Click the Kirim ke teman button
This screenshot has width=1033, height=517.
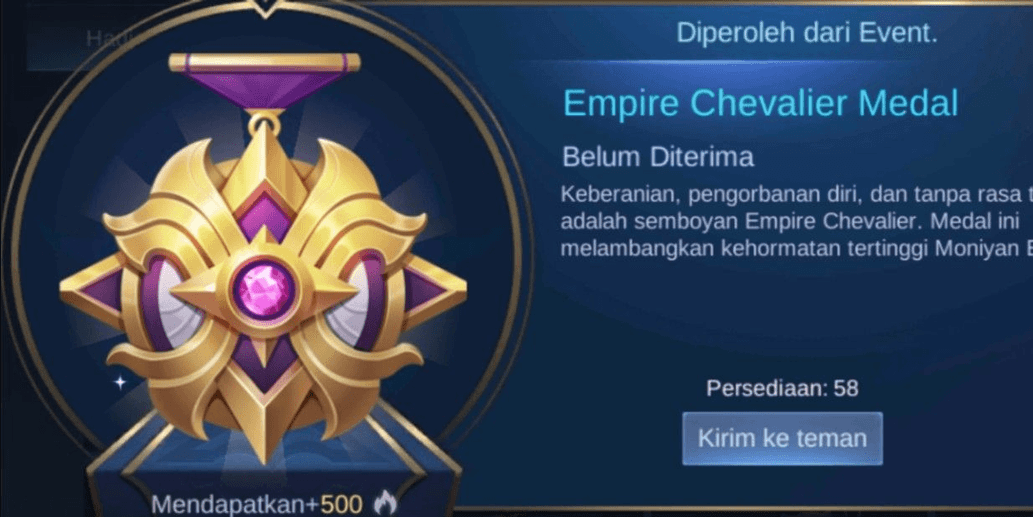(x=782, y=439)
